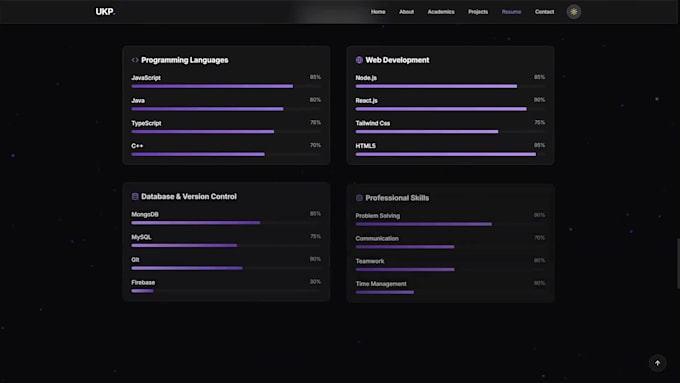Click the MongoDB label
This screenshot has width=680, height=383.
[145, 214]
